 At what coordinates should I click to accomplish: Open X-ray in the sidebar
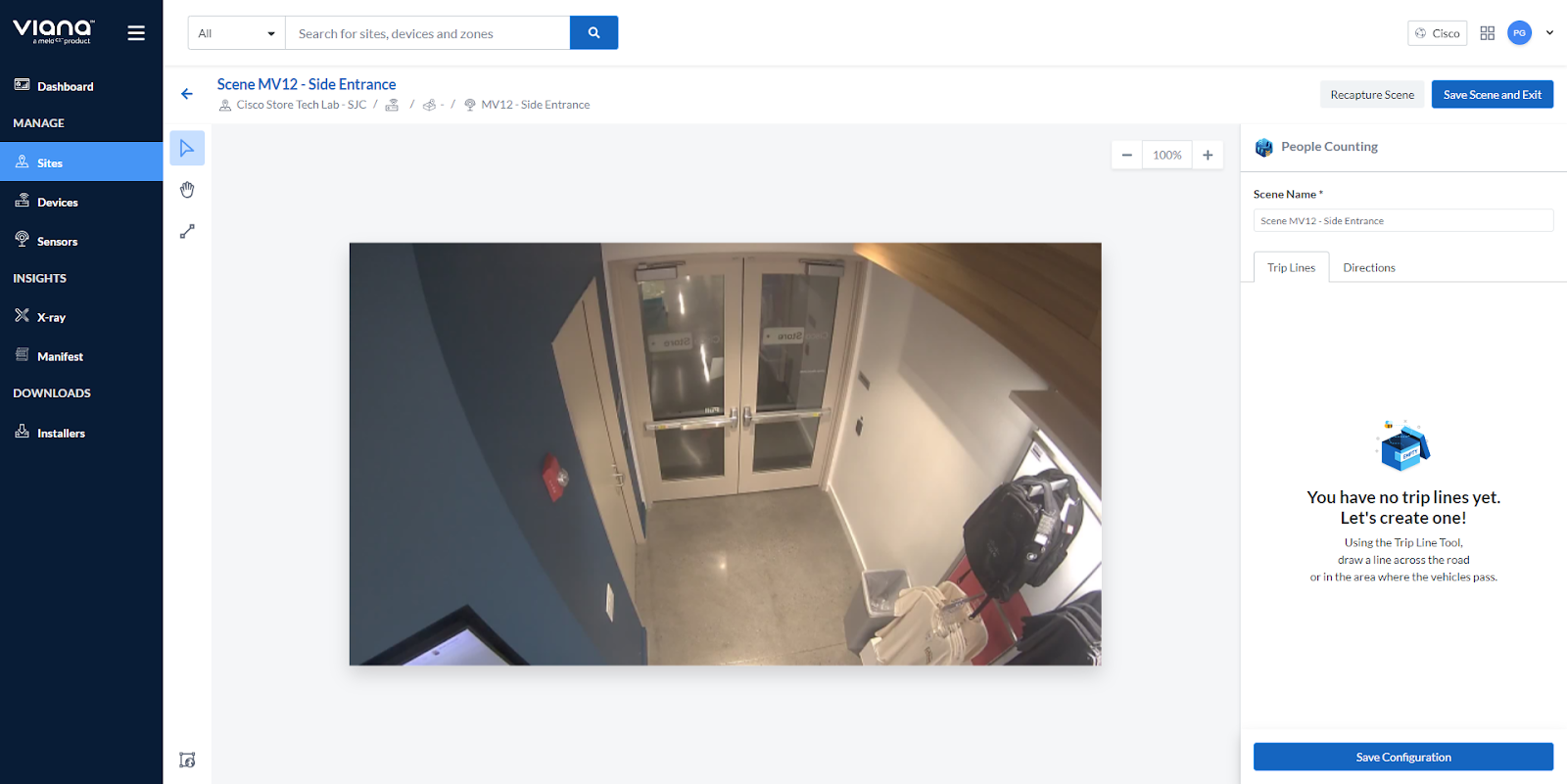[x=51, y=317]
